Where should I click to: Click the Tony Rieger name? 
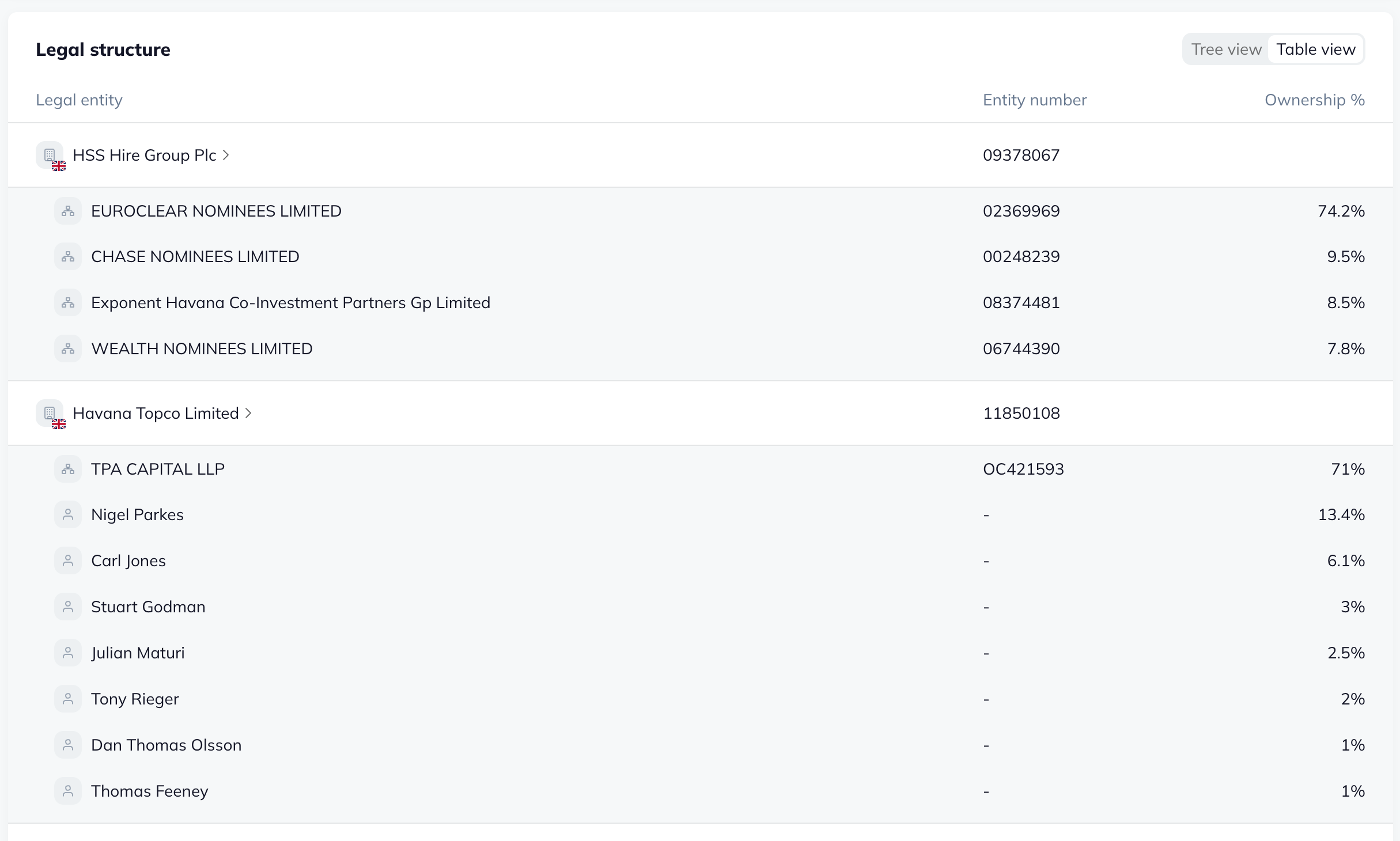(135, 699)
